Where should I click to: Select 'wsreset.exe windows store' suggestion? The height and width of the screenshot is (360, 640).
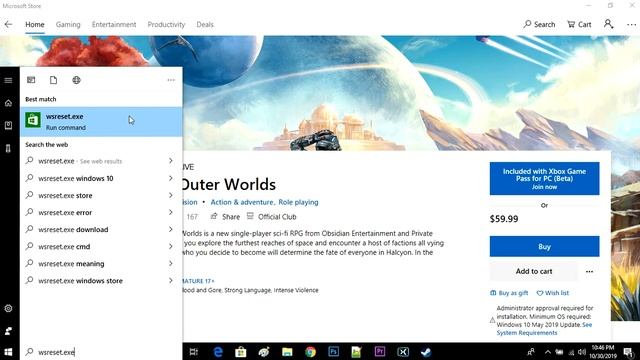pos(101,281)
